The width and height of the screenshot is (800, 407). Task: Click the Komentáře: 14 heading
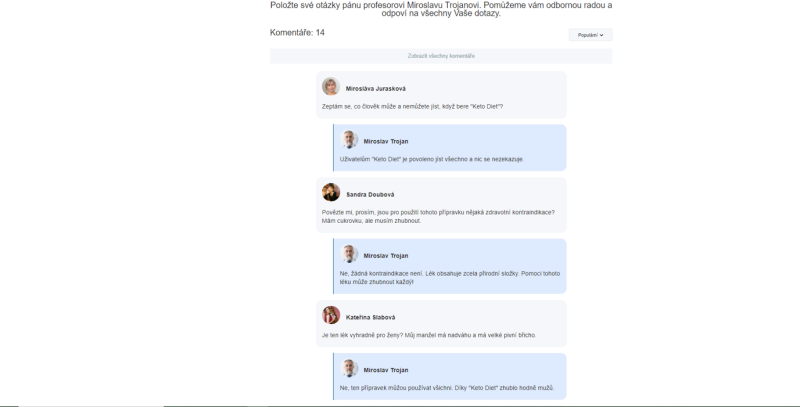click(x=297, y=33)
